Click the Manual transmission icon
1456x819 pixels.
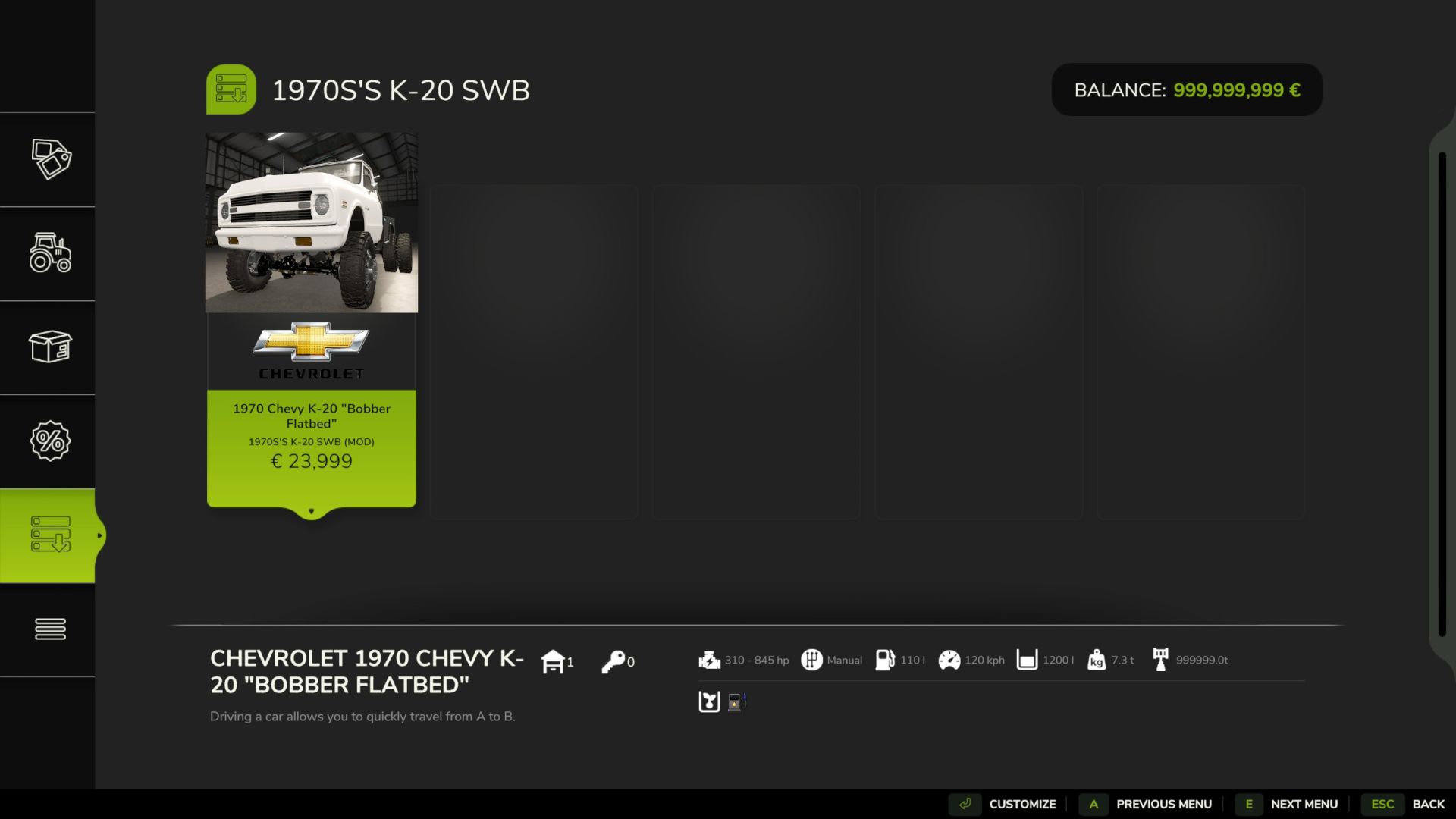811,660
